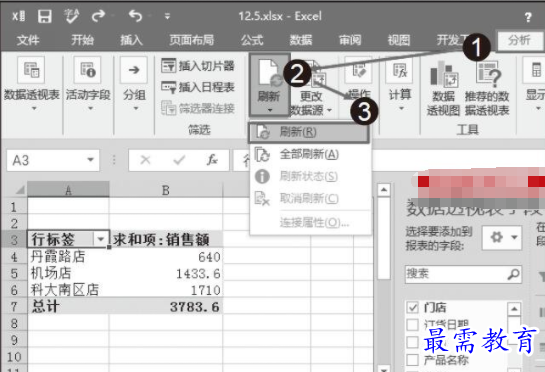
Task: Select the 总计 cell
Action: click(x=68, y=307)
